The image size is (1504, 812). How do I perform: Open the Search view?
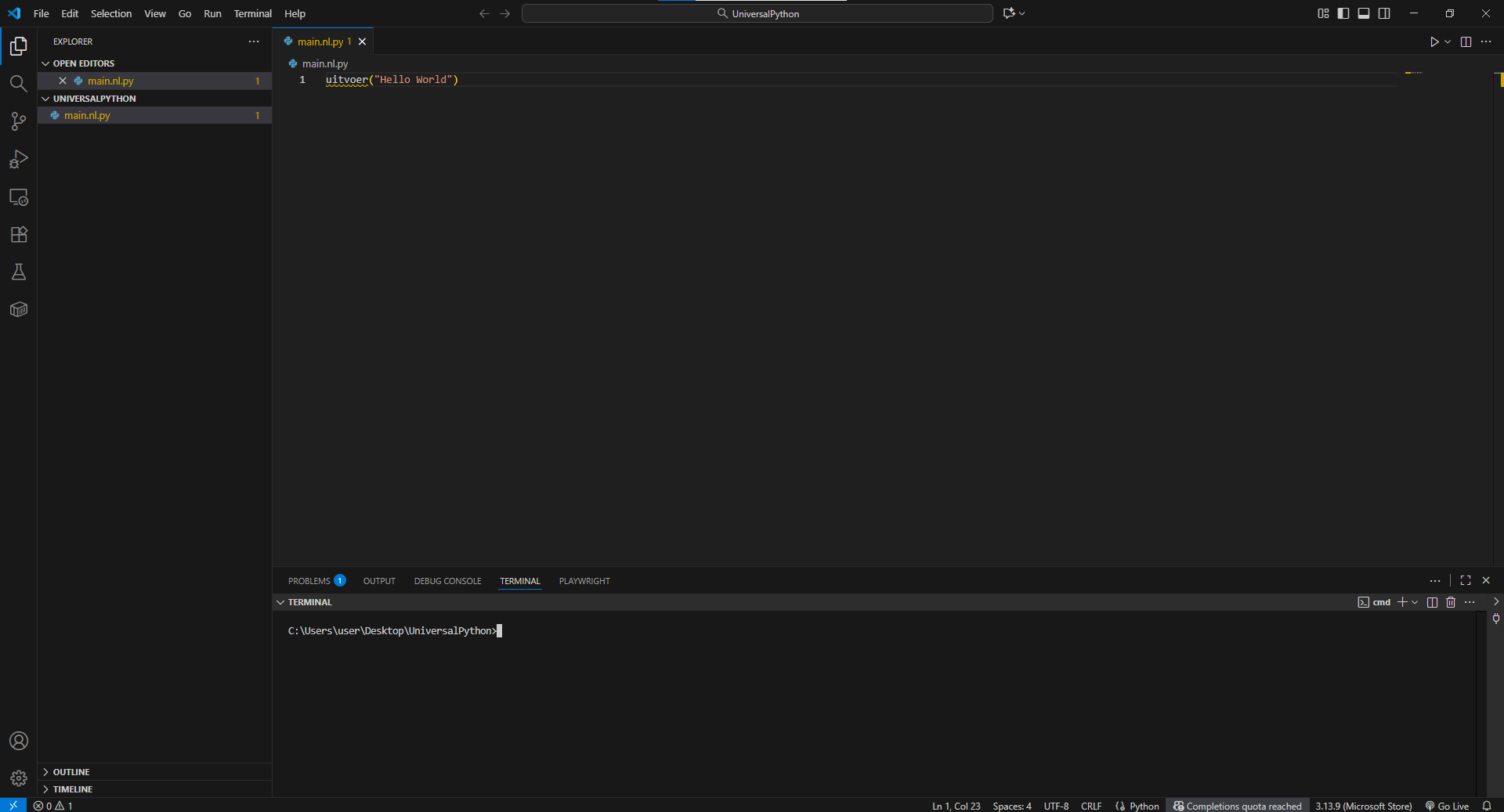(x=18, y=83)
